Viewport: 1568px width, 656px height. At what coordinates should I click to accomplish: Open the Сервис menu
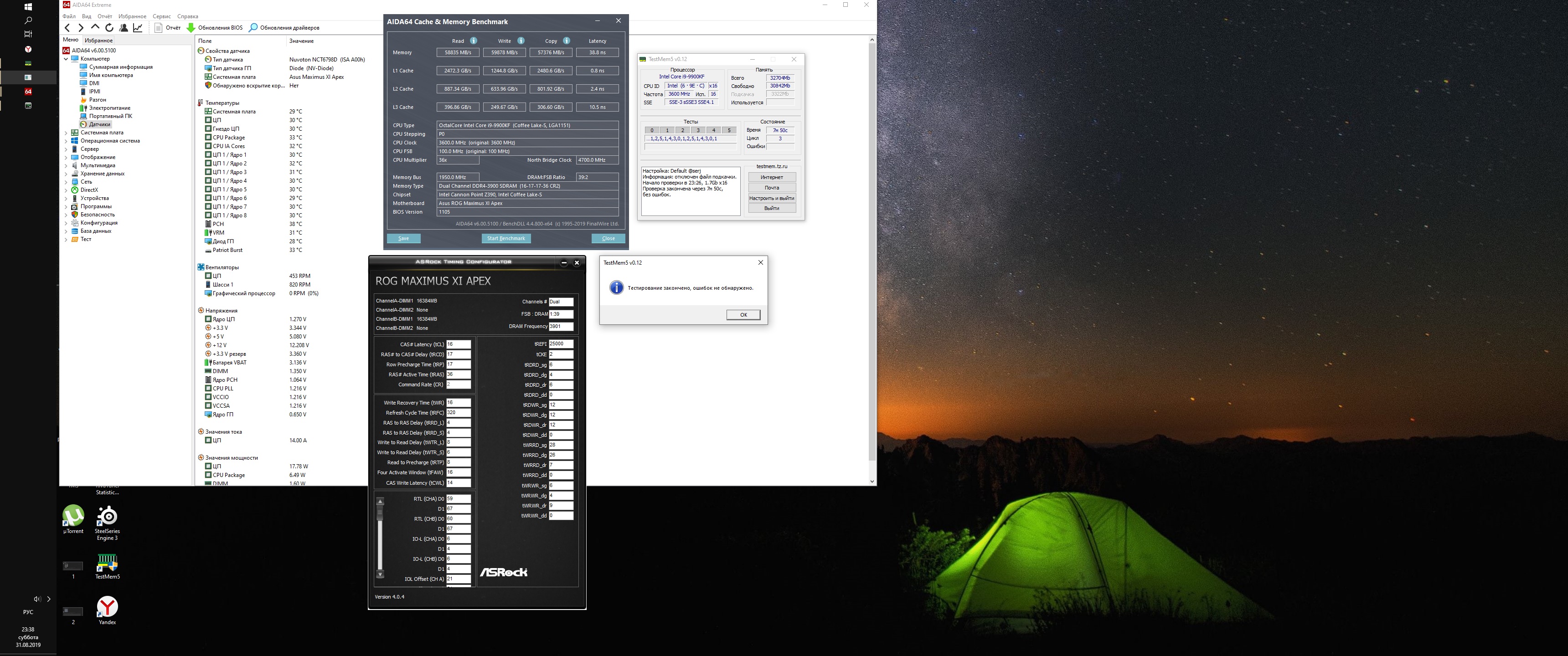pyautogui.click(x=161, y=16)
